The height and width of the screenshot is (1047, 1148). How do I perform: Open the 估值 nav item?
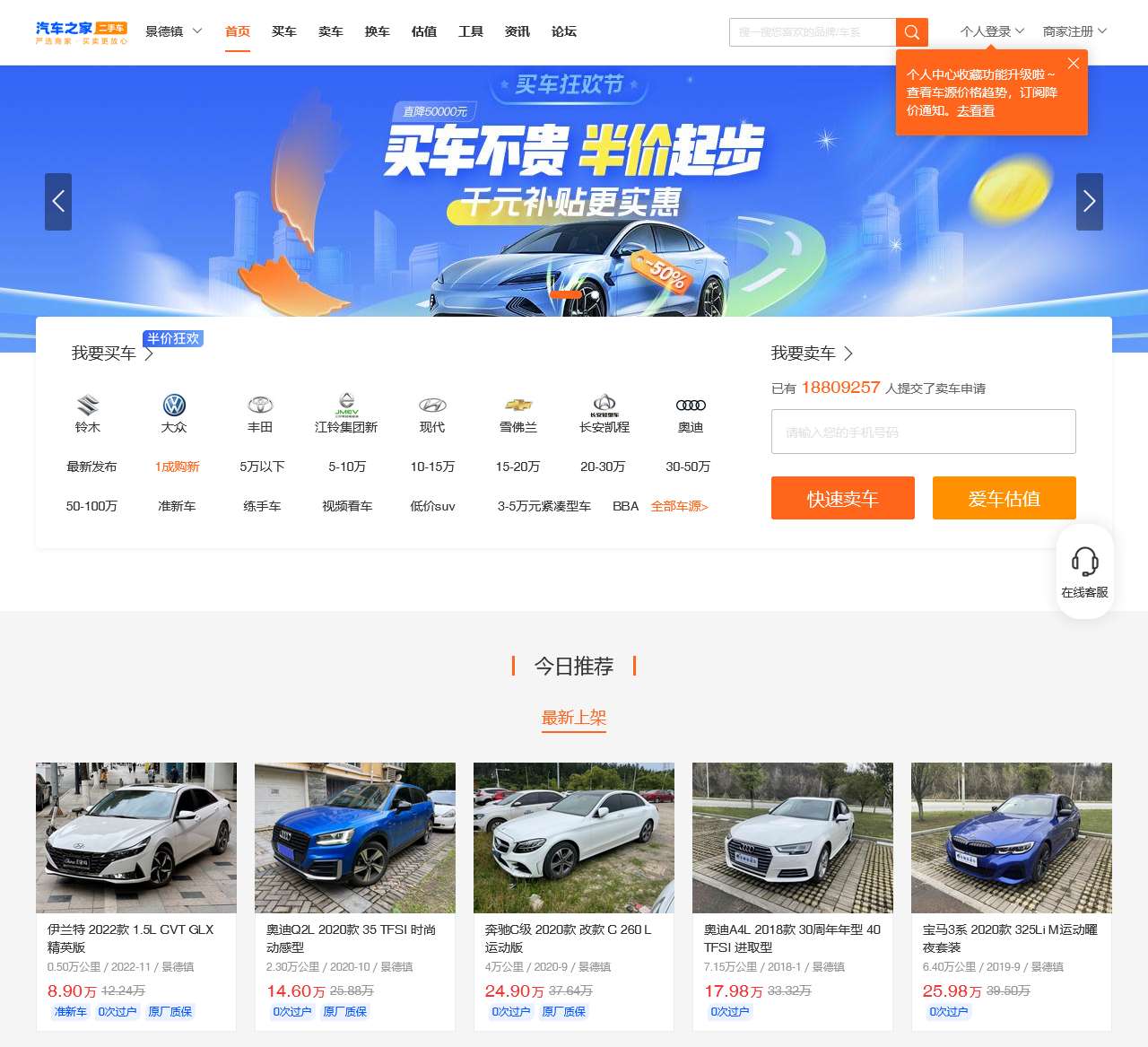coord(424,31)
